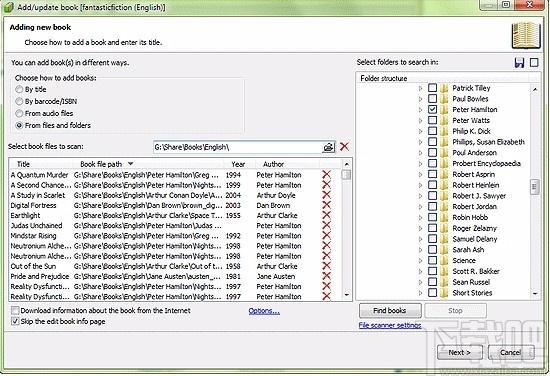Click the Science folder icon

pyautogui.click(x=444, y=260)
